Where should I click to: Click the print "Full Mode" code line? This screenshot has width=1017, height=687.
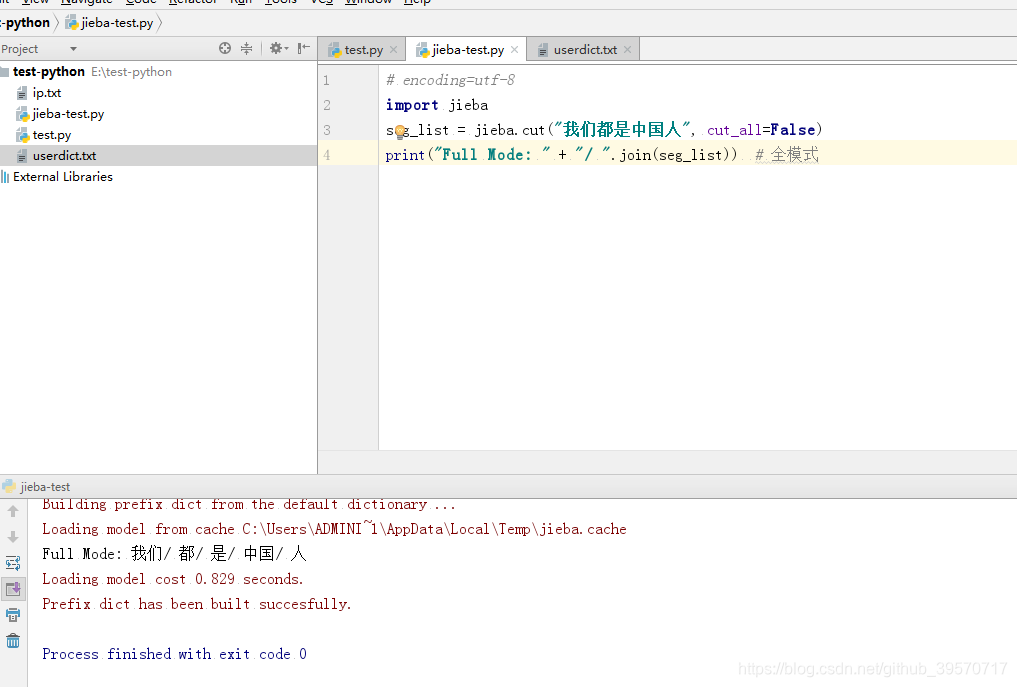(x=602, y=154)
